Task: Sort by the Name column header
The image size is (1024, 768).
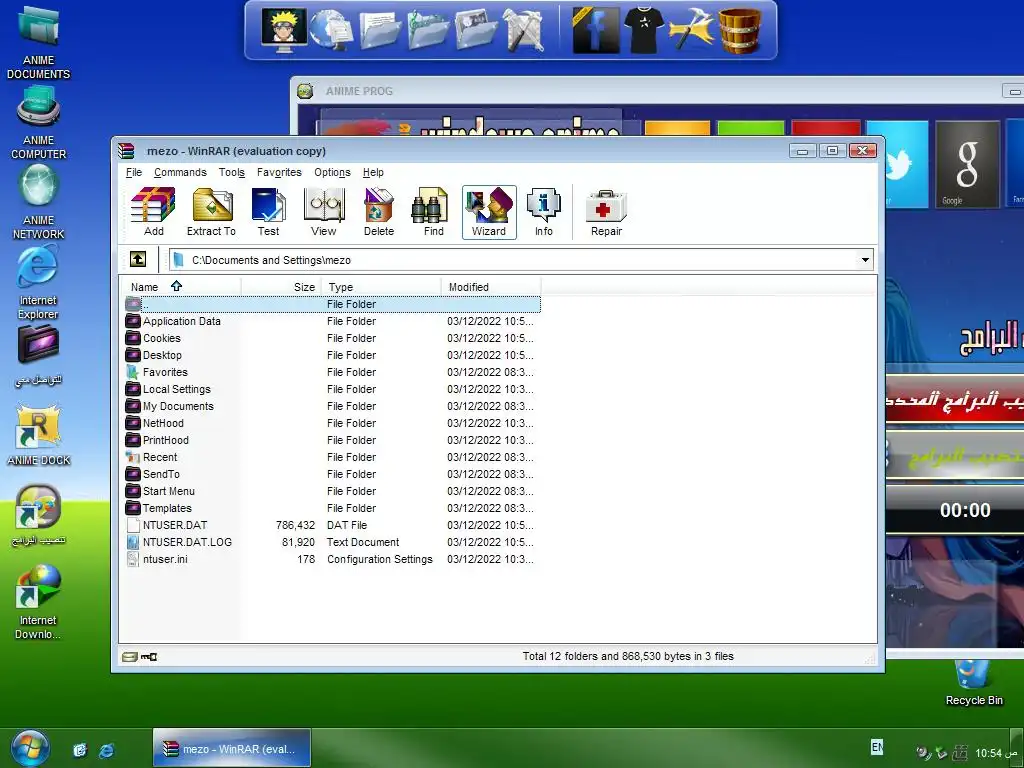Action: [x=180, y=287]
